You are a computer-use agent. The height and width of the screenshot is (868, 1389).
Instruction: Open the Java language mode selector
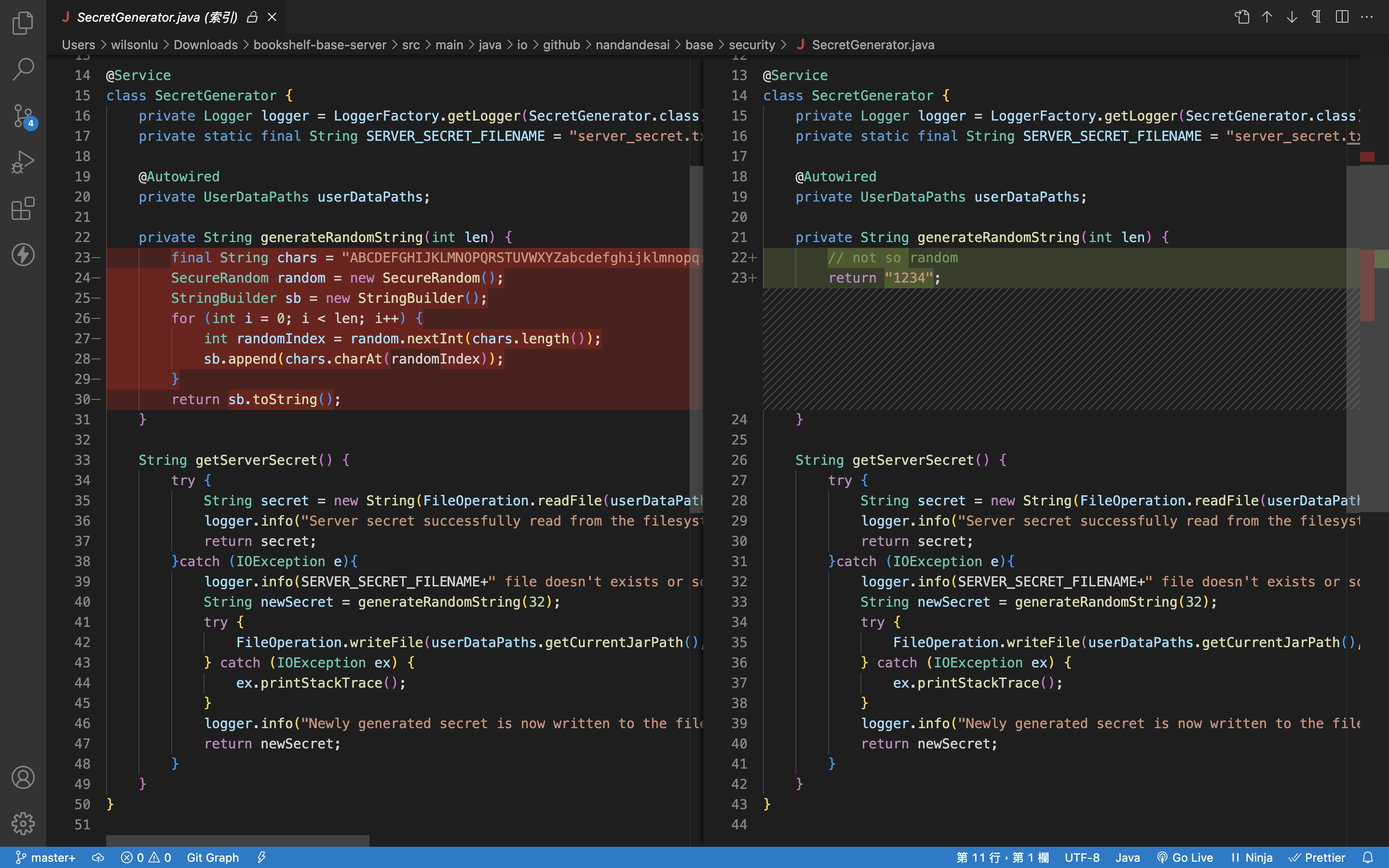tap(1127, 857)
